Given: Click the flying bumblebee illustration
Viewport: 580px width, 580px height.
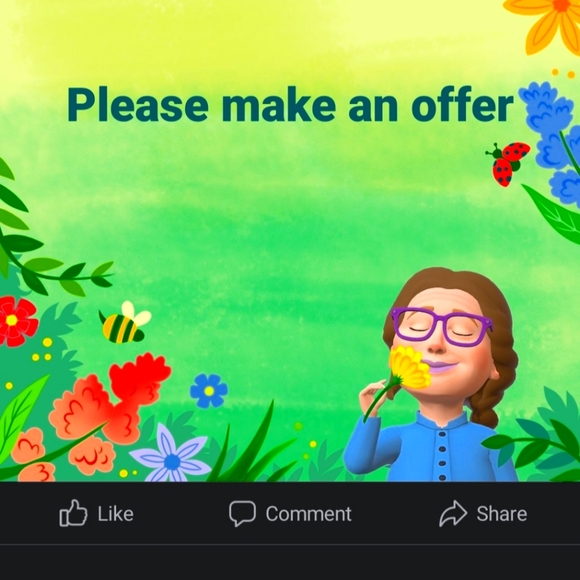Looking at the screenshot, I should 125,323.
